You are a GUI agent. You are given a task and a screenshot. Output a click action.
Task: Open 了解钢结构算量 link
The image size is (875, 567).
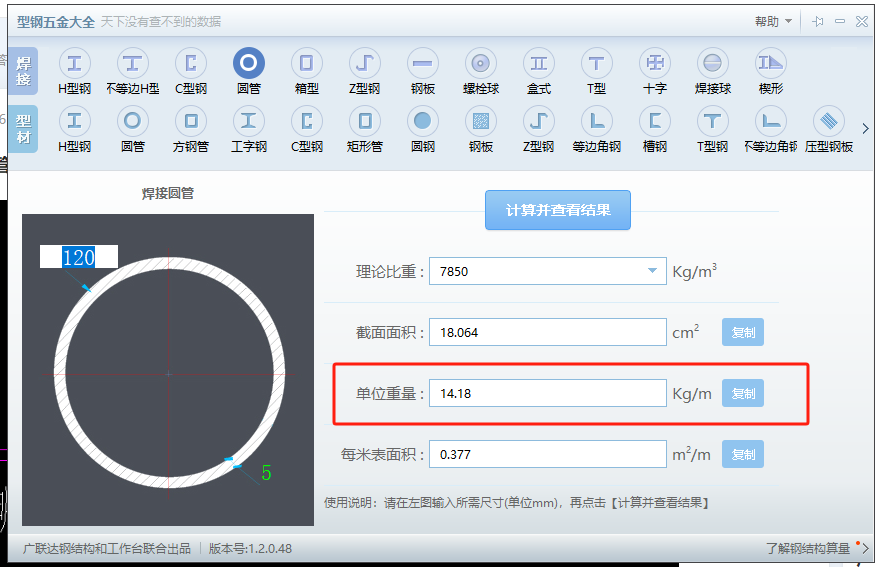pyautogui.click(x=807, y=549)
